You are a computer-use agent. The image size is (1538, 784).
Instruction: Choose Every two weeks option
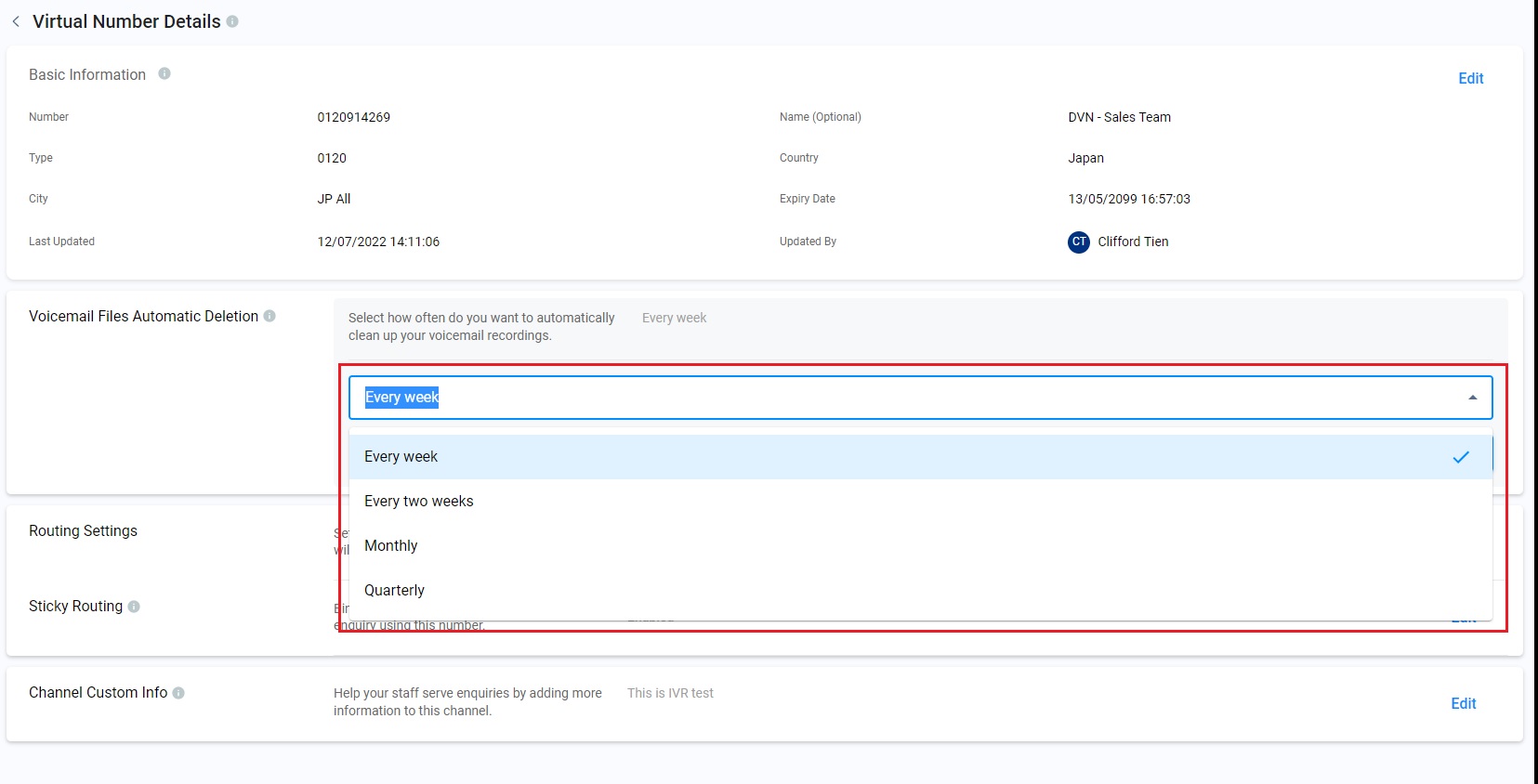(x=920, y=502)
